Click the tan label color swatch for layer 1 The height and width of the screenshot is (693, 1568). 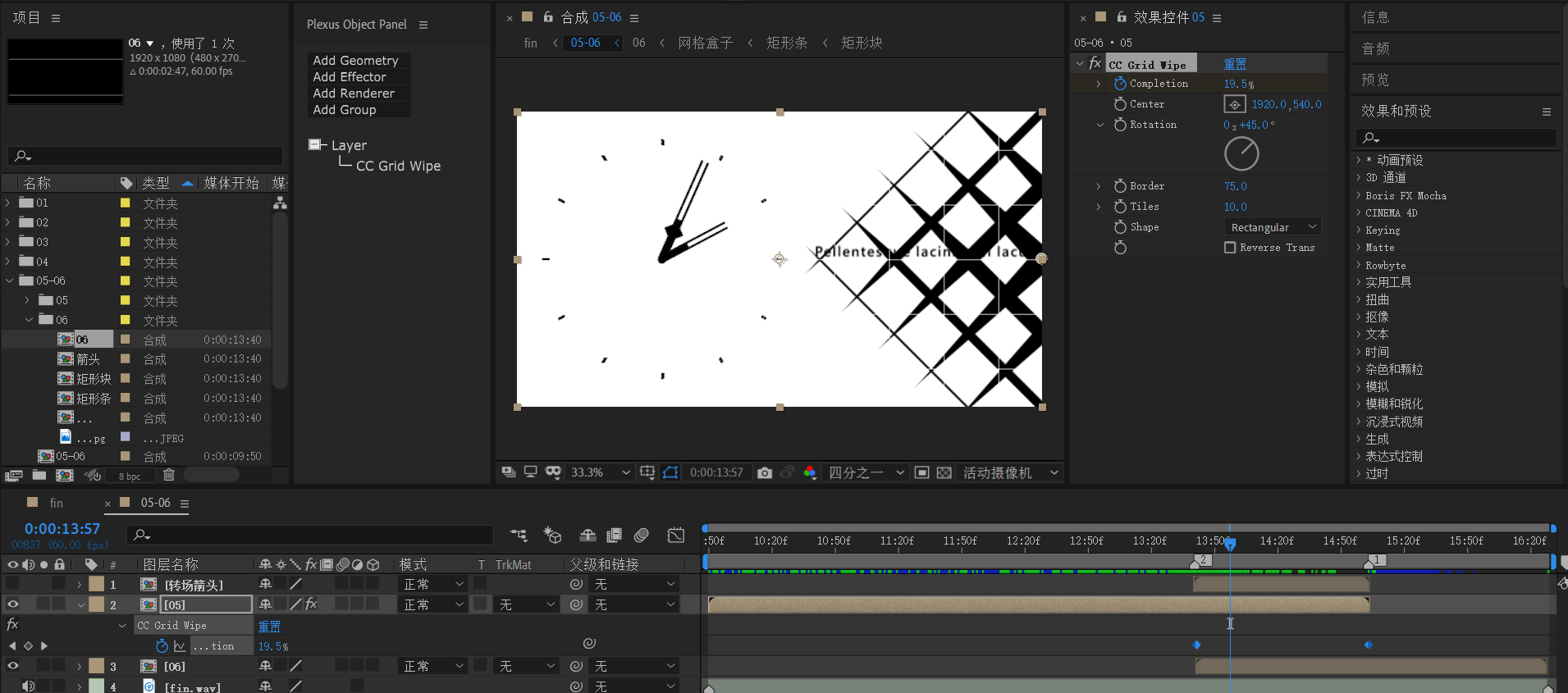tap(97, 584)
